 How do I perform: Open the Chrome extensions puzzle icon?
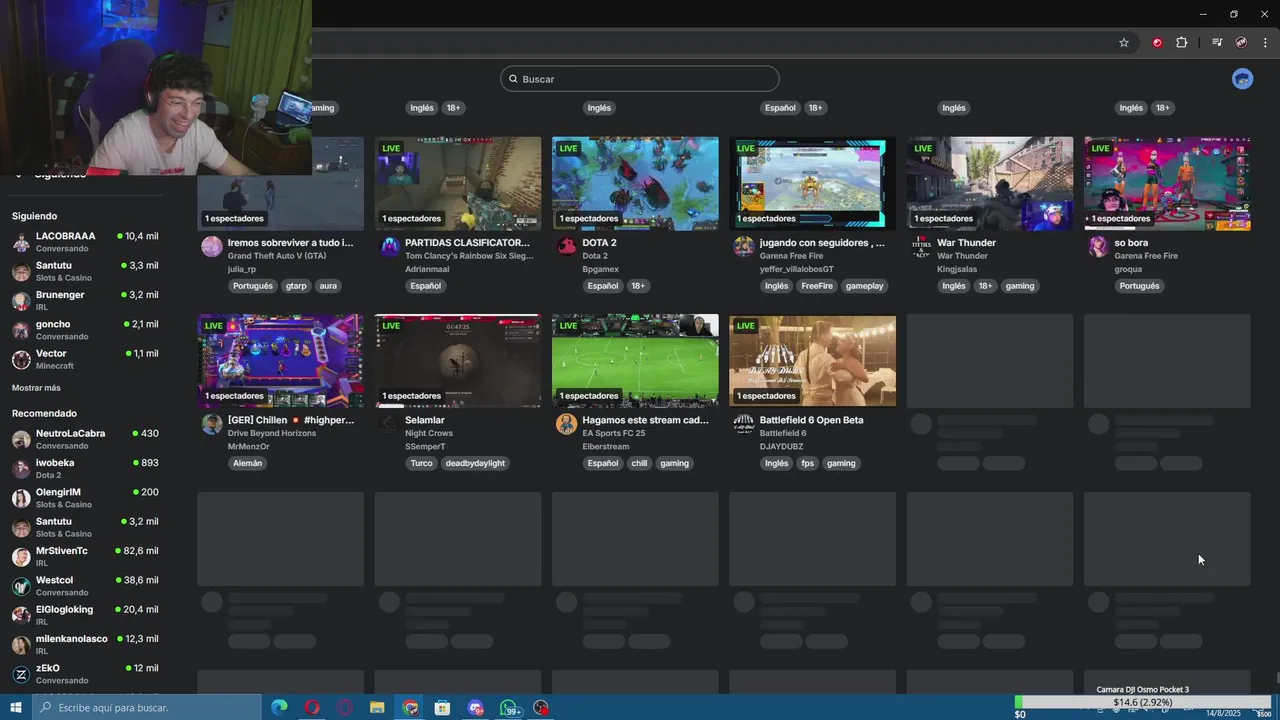1181,43
